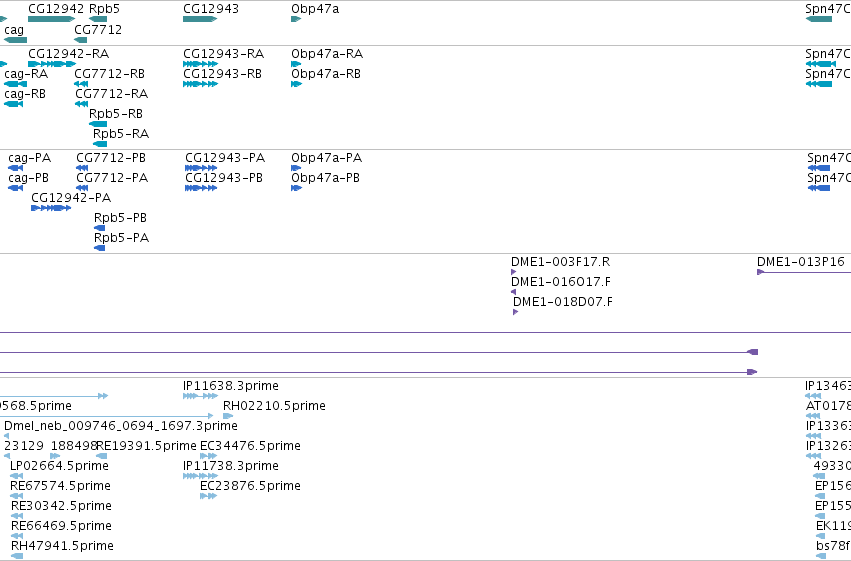Screen dimensions: 851x561
Task: Select the RH02210.5prime EST label
Action: click(274, 406)
